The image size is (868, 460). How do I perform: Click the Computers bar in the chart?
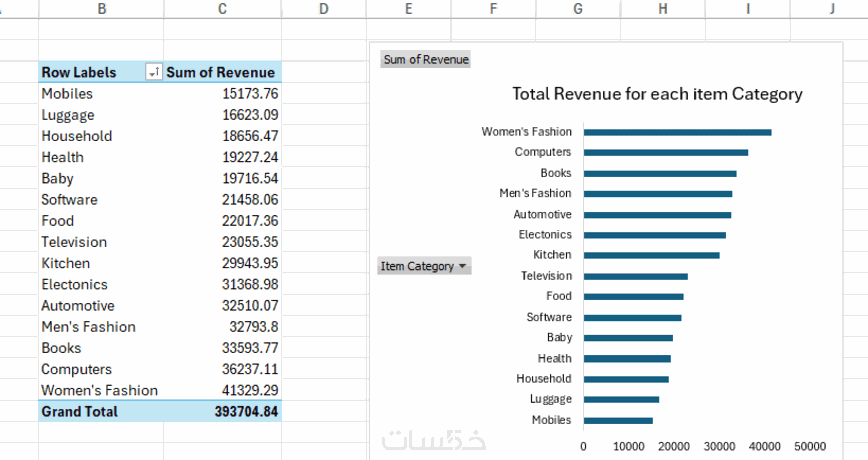(x=666, y=153)
